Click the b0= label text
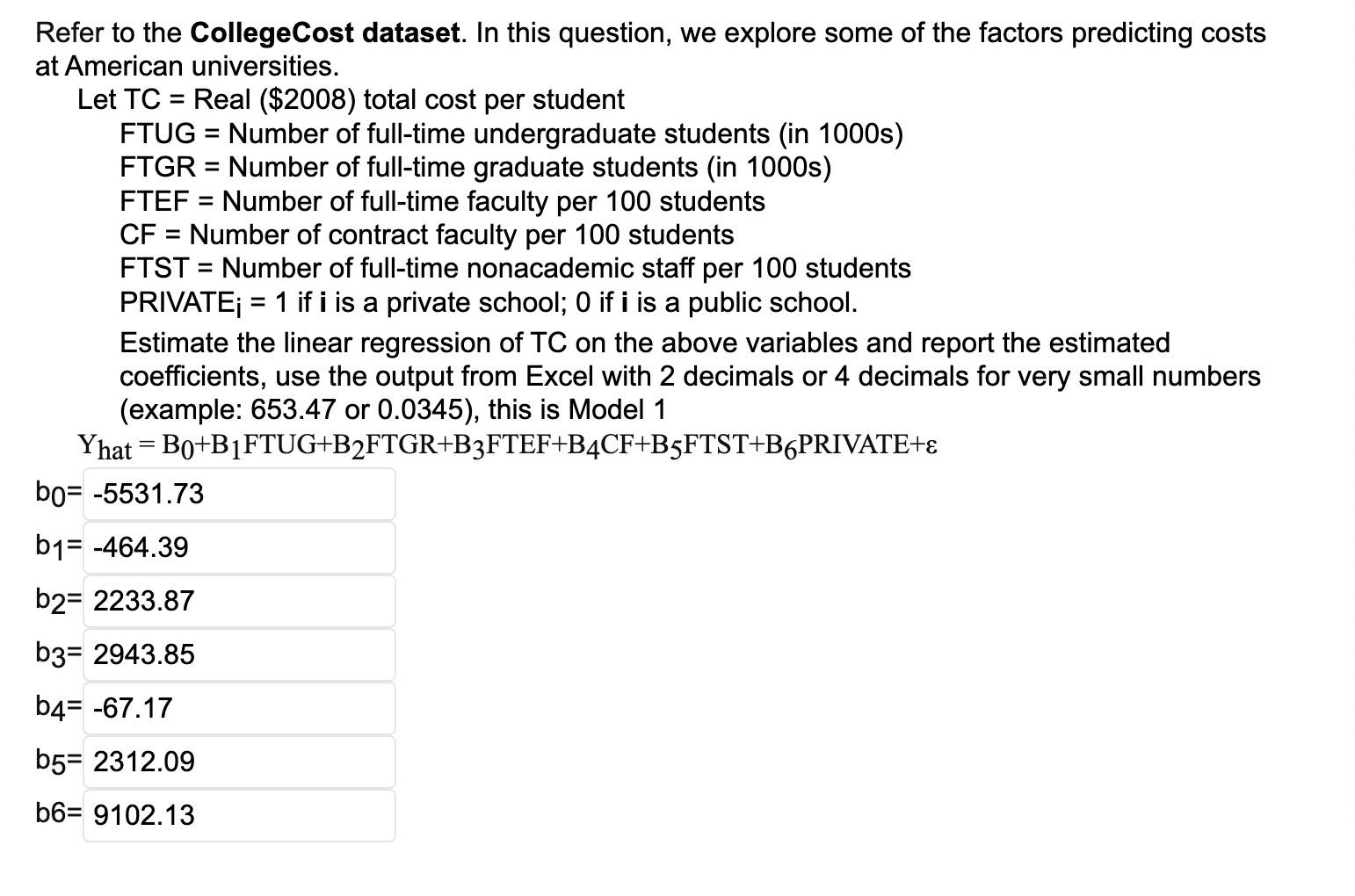Image resolution: width=1355 pixels, height=896 pixels. click(56, 494)
